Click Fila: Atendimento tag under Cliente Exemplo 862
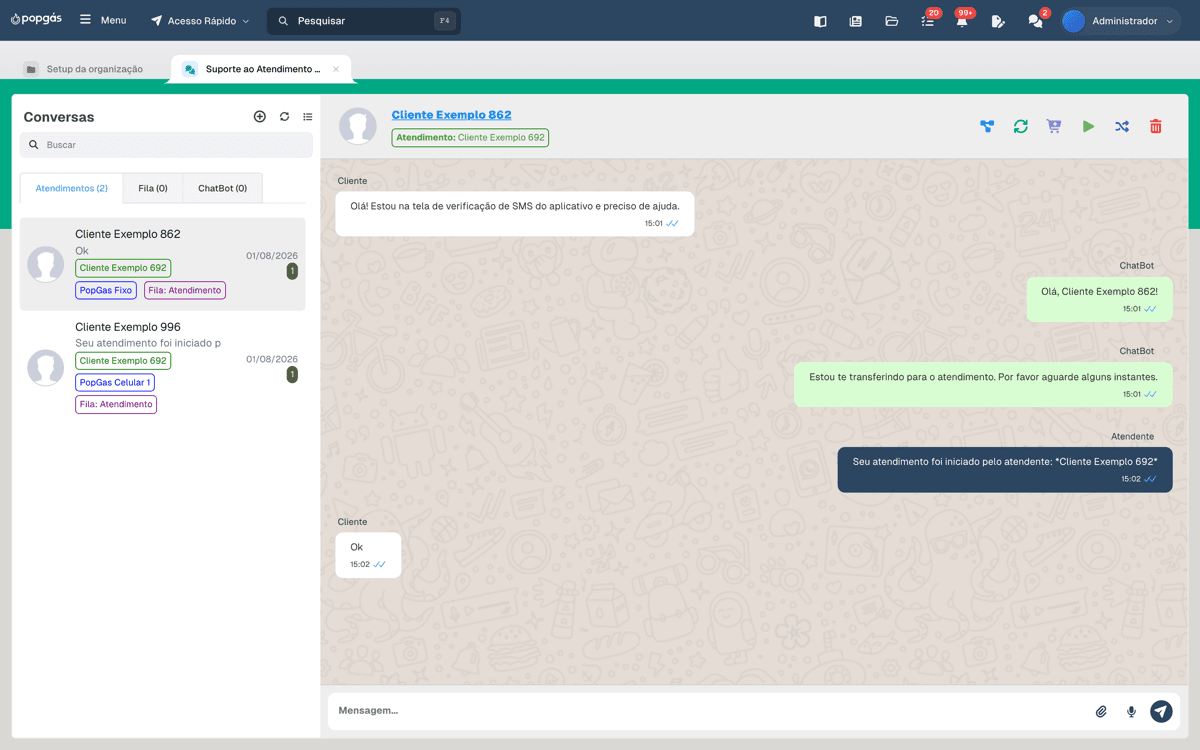This screenshot has height=750, width=1200. tap(185, 290)
